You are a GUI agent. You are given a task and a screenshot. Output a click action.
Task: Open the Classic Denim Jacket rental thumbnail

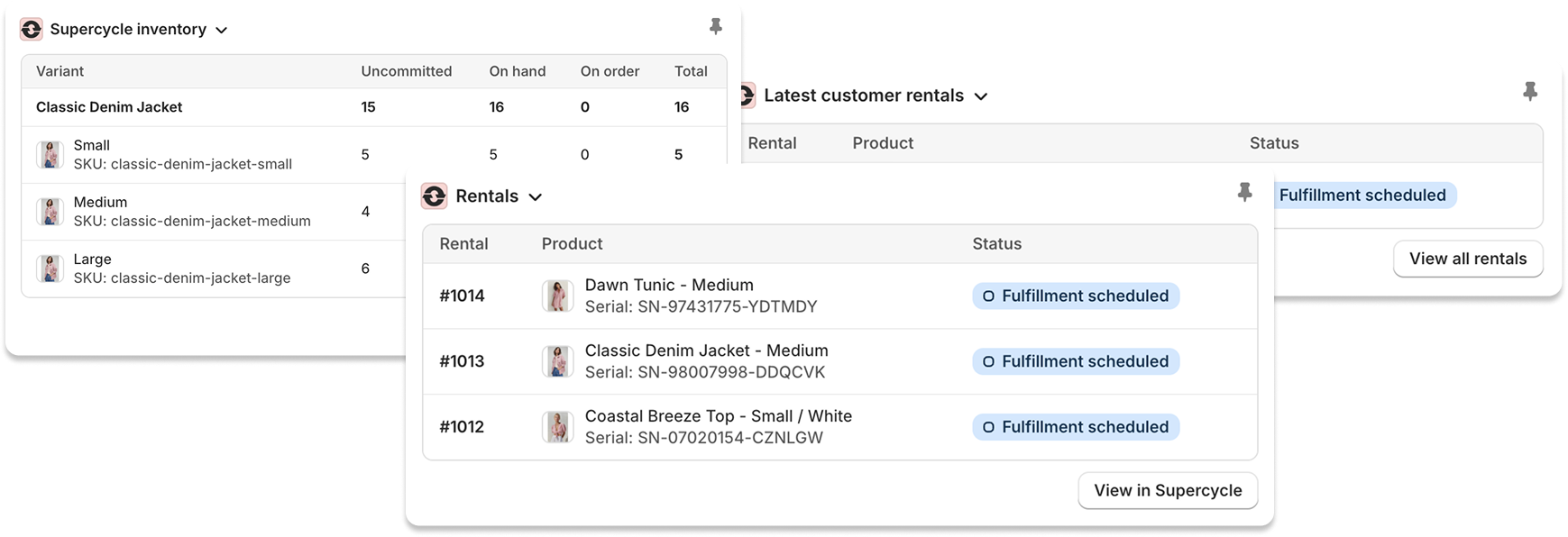click(557, 361)
